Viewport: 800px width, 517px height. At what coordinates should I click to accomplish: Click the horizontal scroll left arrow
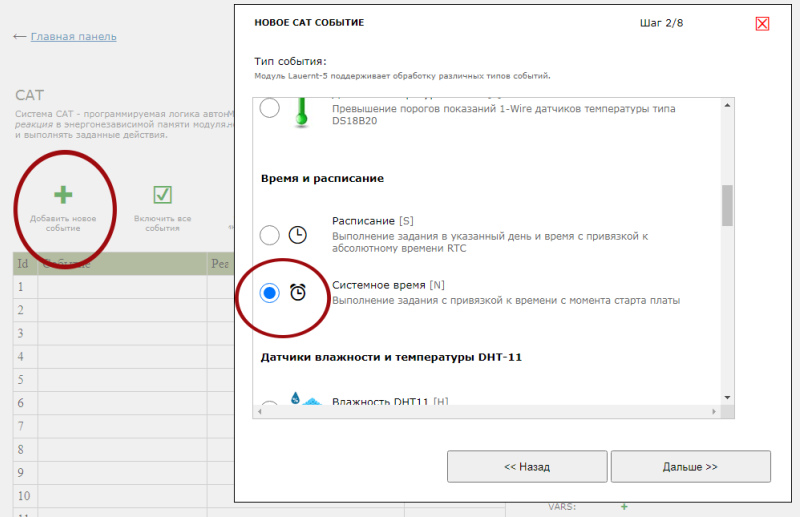260,411
